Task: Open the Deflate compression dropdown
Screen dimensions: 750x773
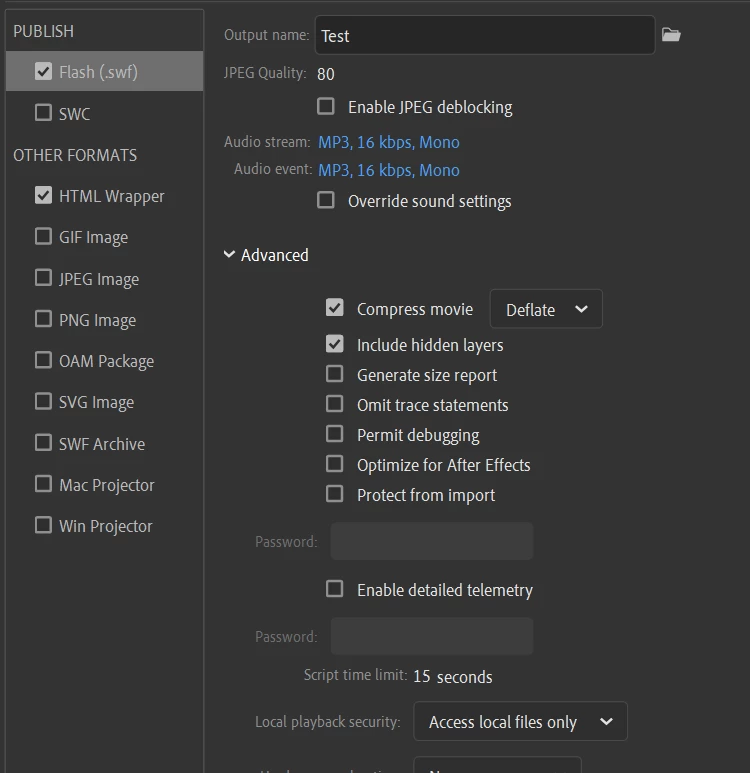Action: [x=546, y=309]
